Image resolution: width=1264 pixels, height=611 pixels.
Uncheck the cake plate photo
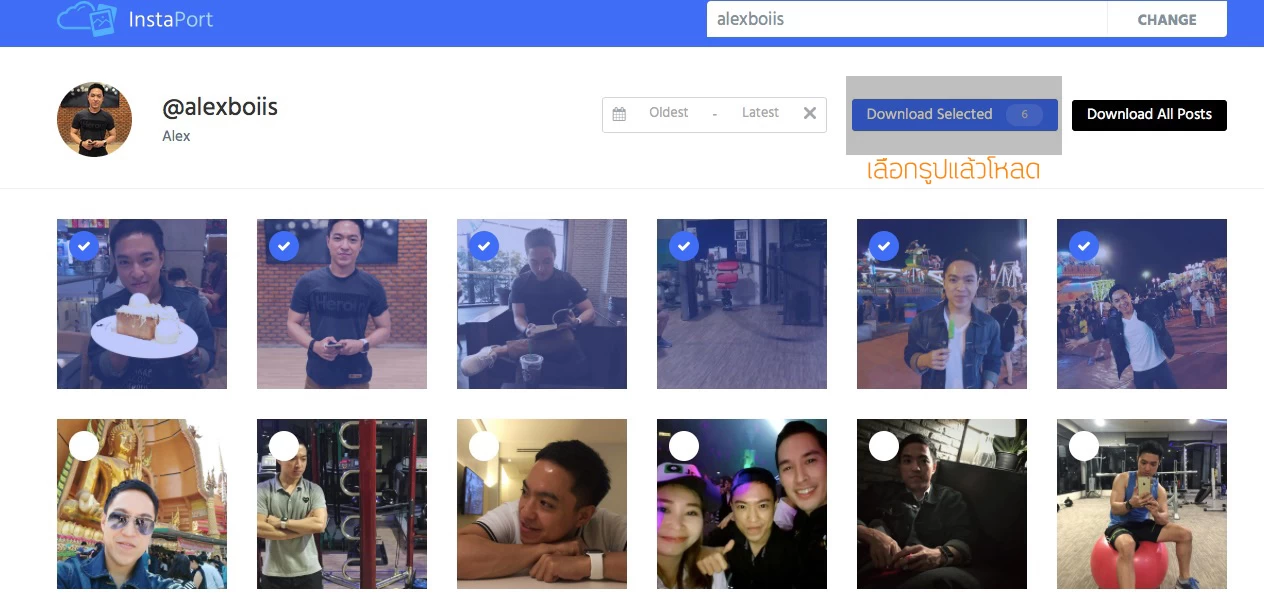(84, 245)
